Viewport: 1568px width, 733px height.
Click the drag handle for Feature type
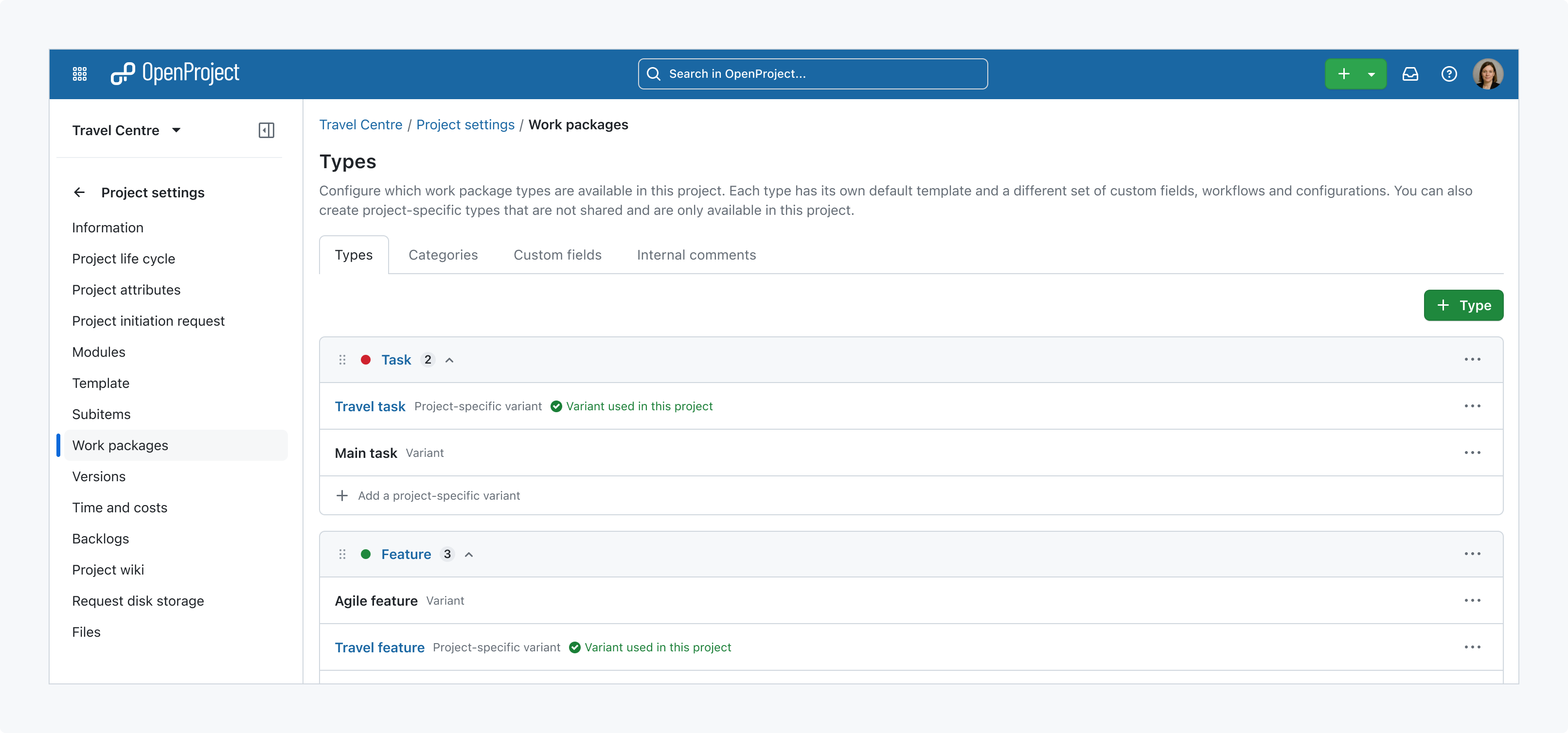[342, 554]
